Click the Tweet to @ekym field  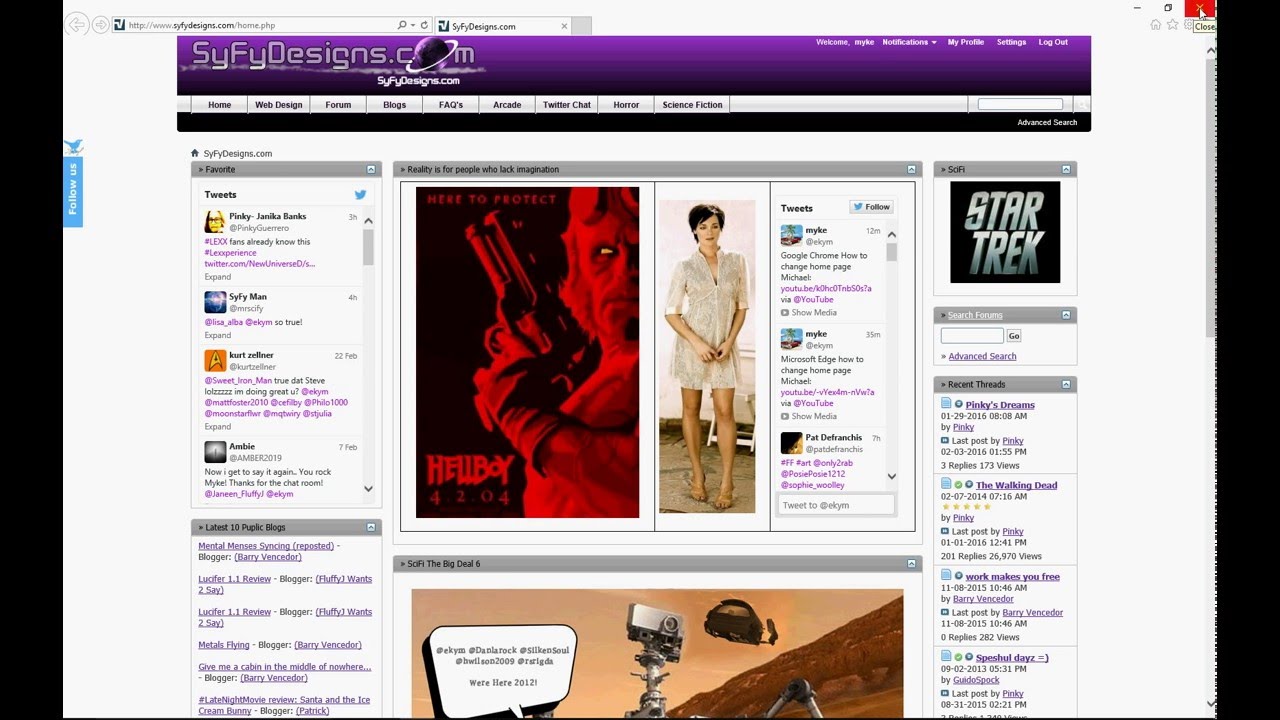click(x=837, y=505)
